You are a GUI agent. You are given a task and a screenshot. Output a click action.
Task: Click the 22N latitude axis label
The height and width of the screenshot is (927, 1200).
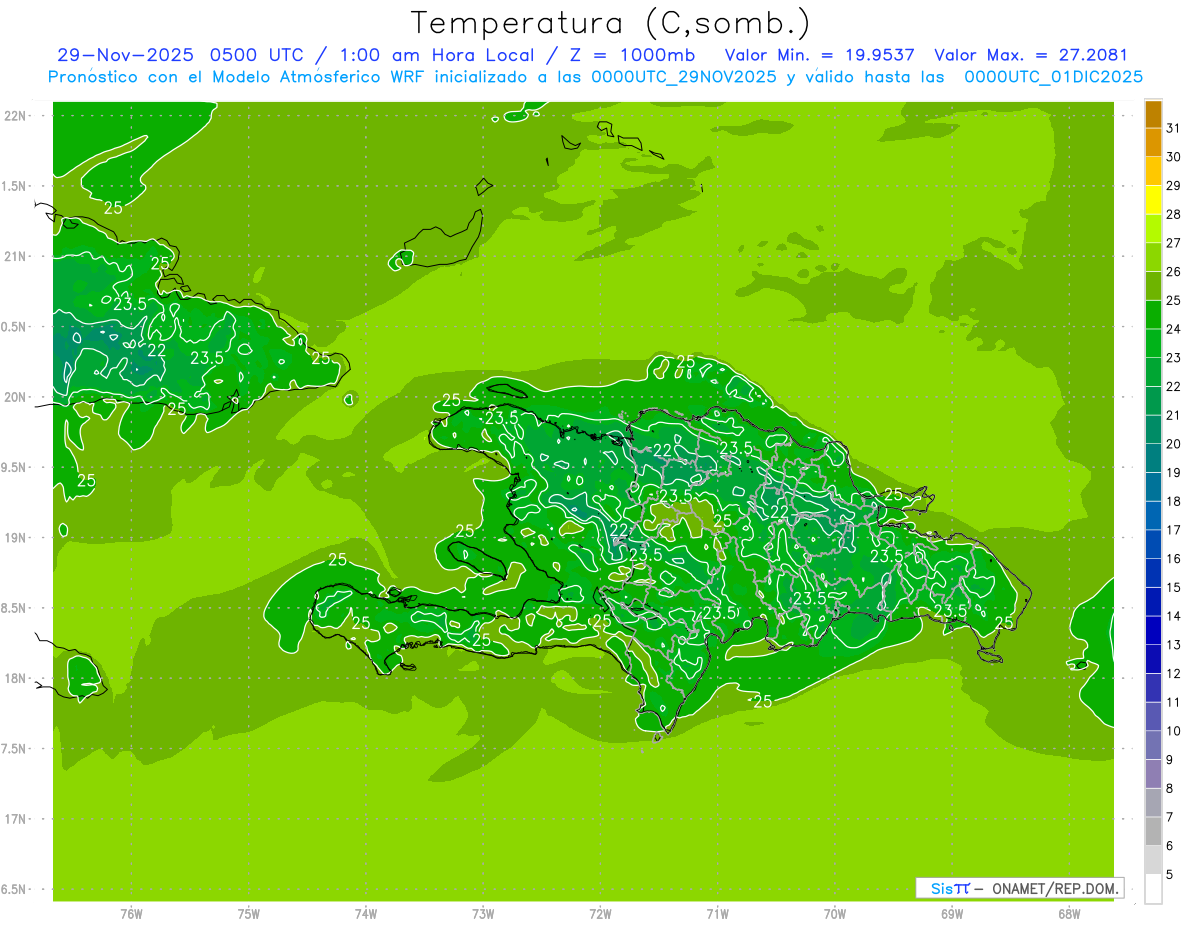(x=16, y=116)
